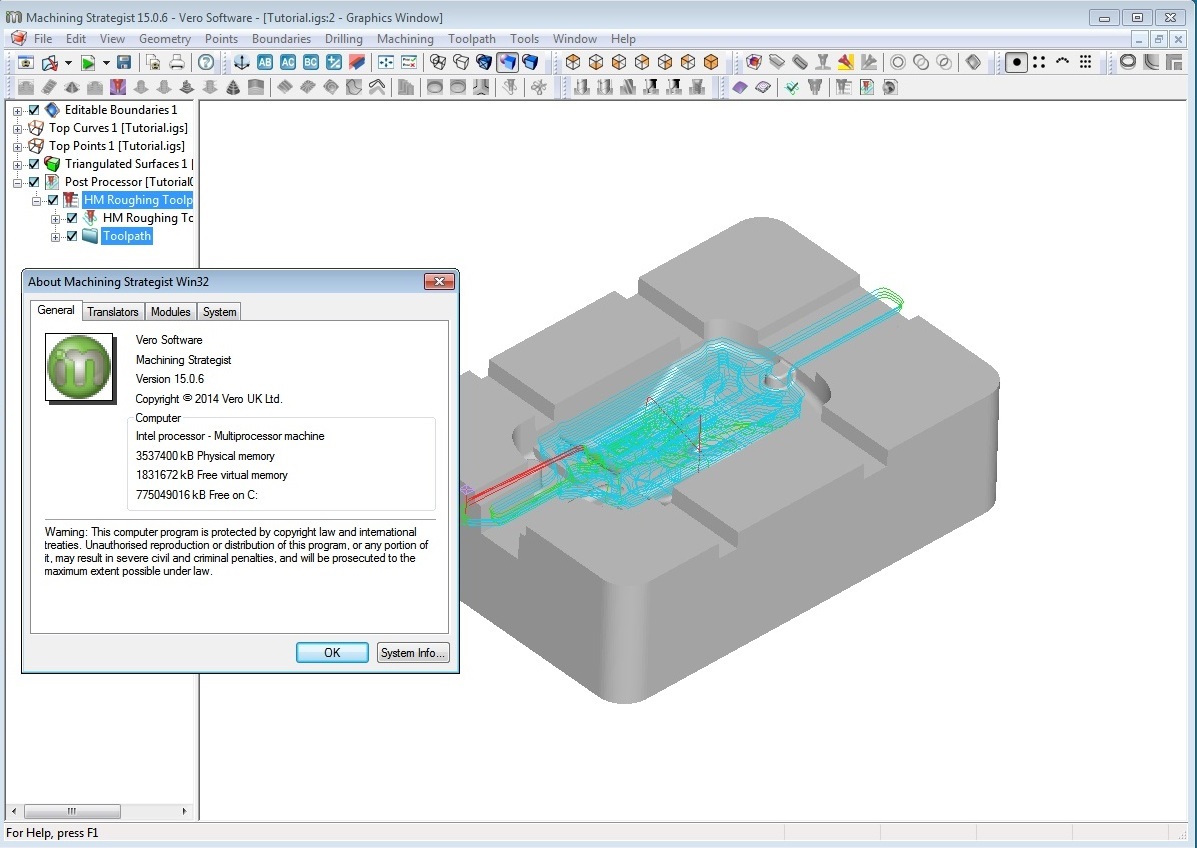
Task: Expand the Toolpath folder node
Action: (55, 237)
